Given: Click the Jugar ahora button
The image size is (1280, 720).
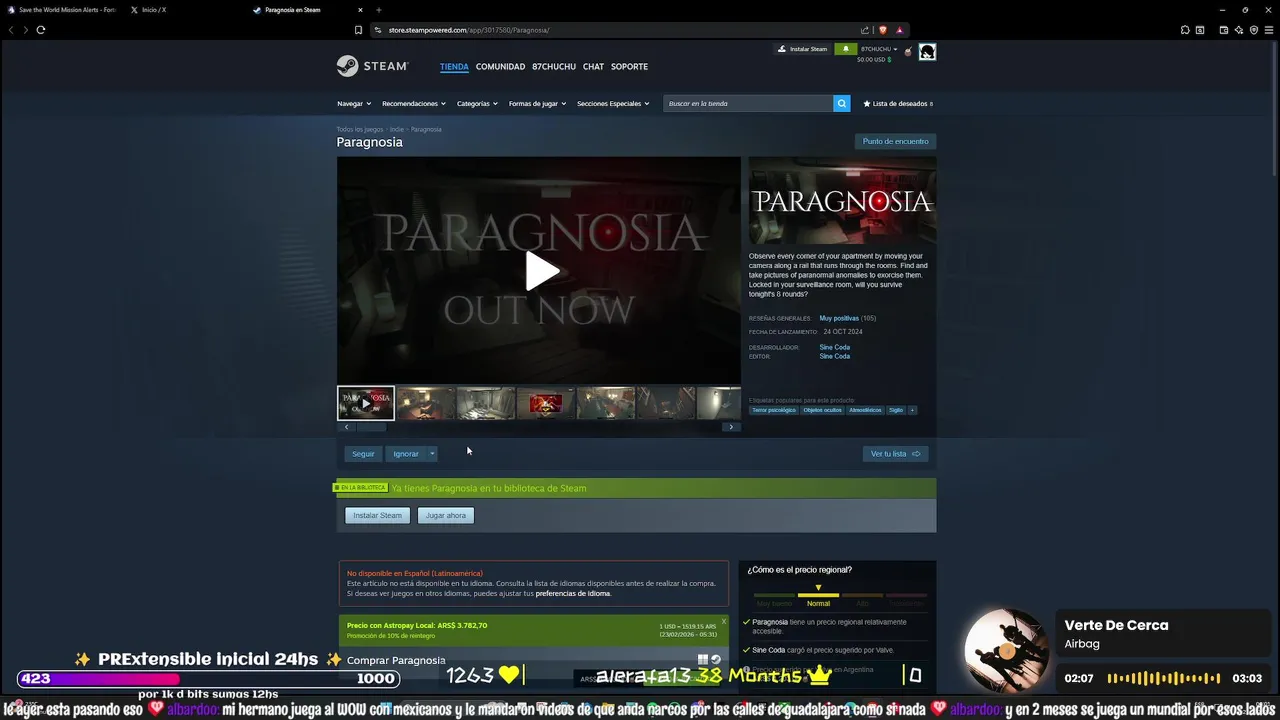Looking at the screenshot, I should (446, 516).
